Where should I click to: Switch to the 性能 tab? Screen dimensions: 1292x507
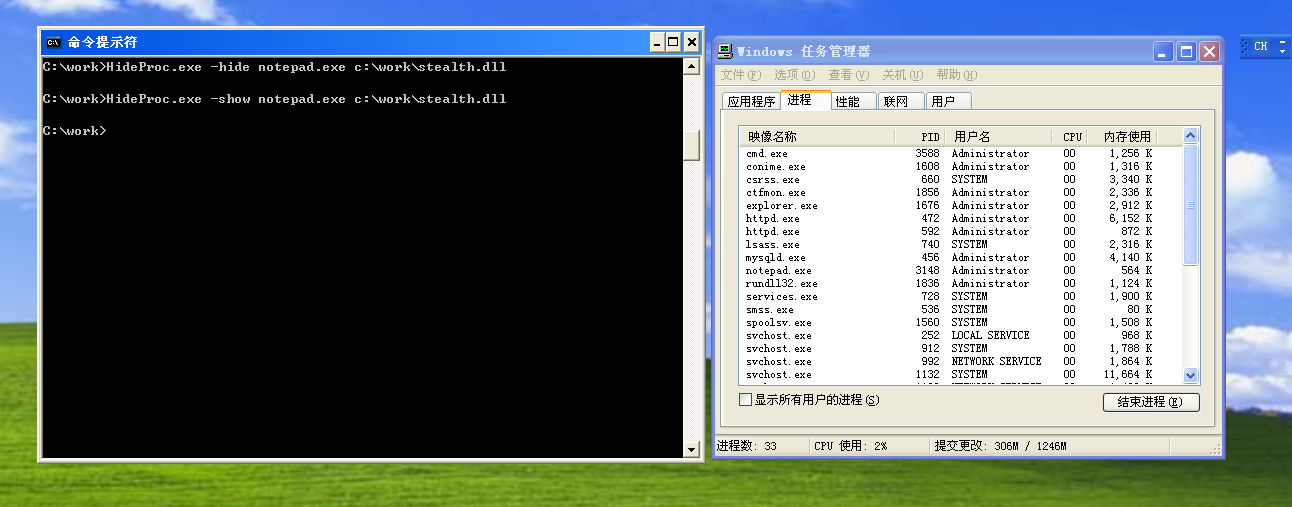click(852, 101)
